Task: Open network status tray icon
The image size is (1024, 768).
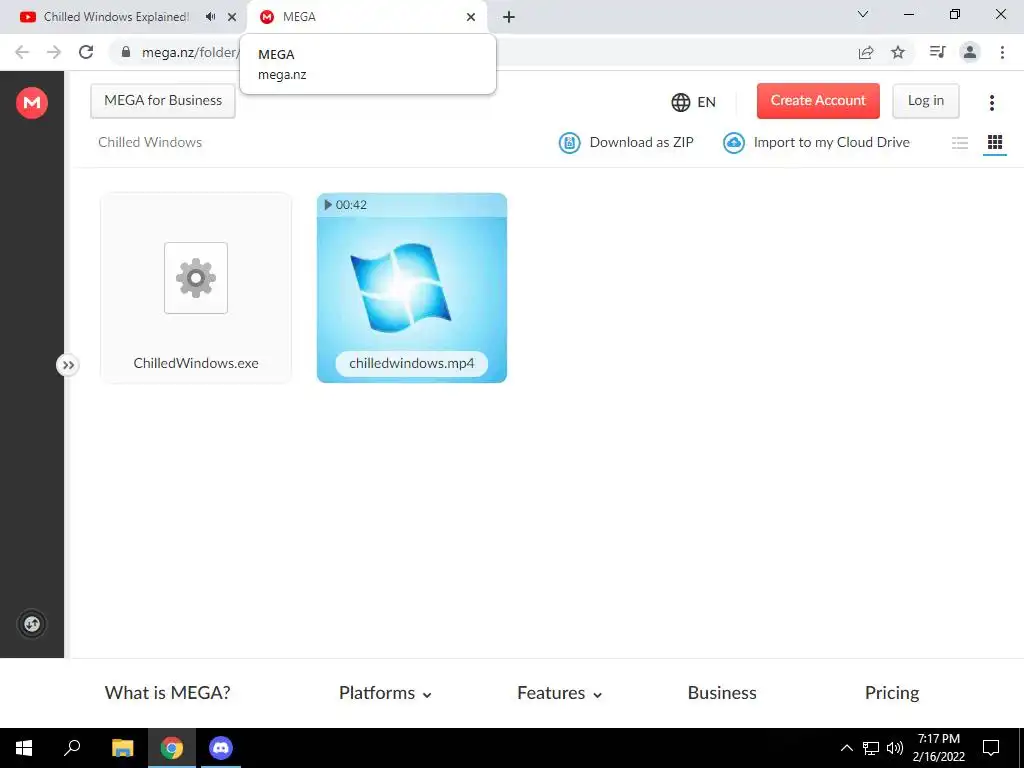Action: click(x=871, y=748)
